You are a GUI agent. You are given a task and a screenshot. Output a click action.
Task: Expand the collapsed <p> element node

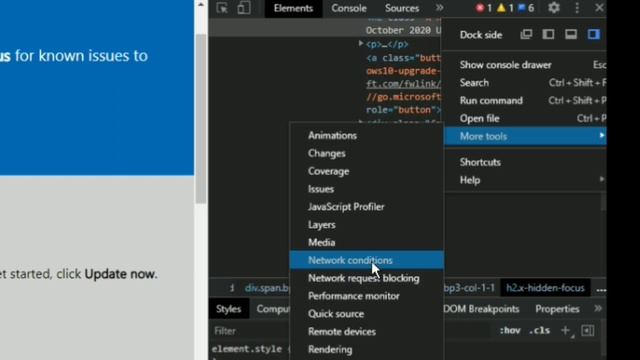point(361,43)
